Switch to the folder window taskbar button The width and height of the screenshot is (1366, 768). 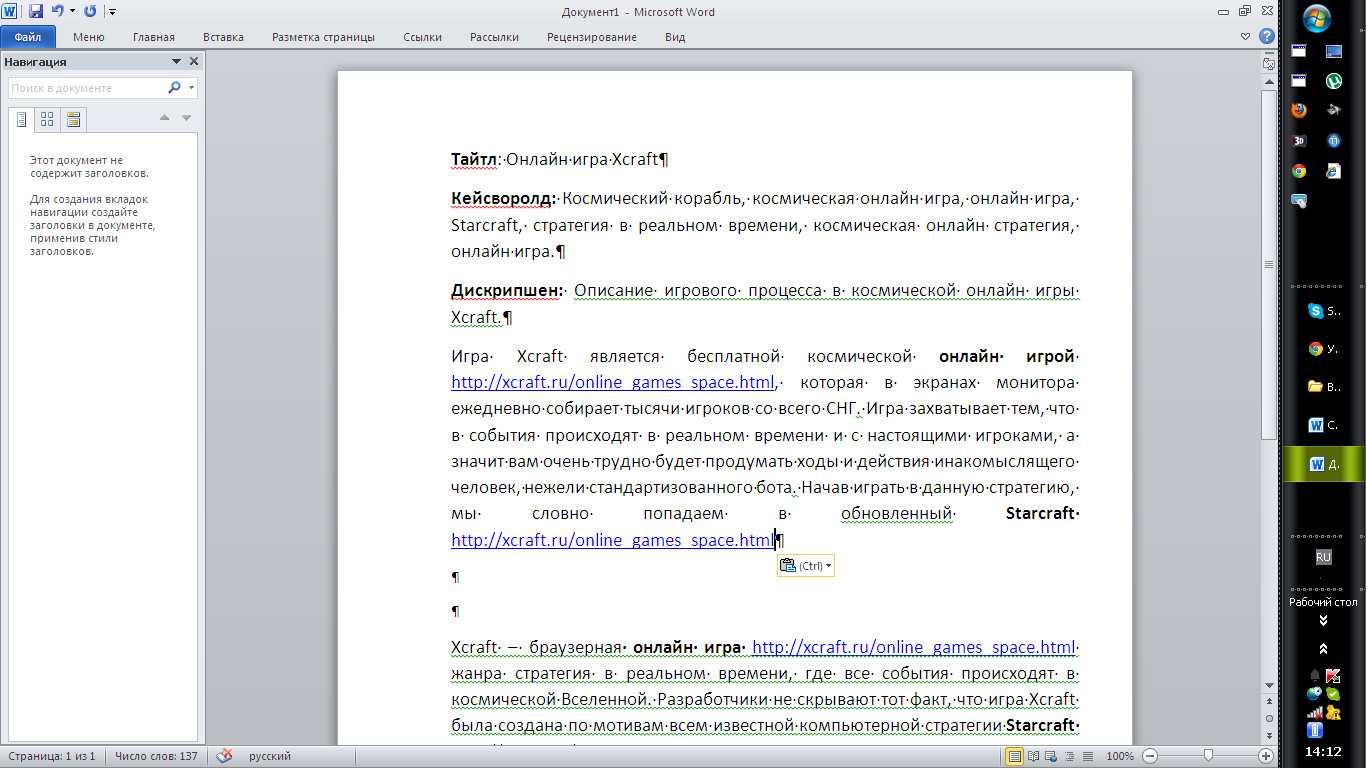(1324, 386)
